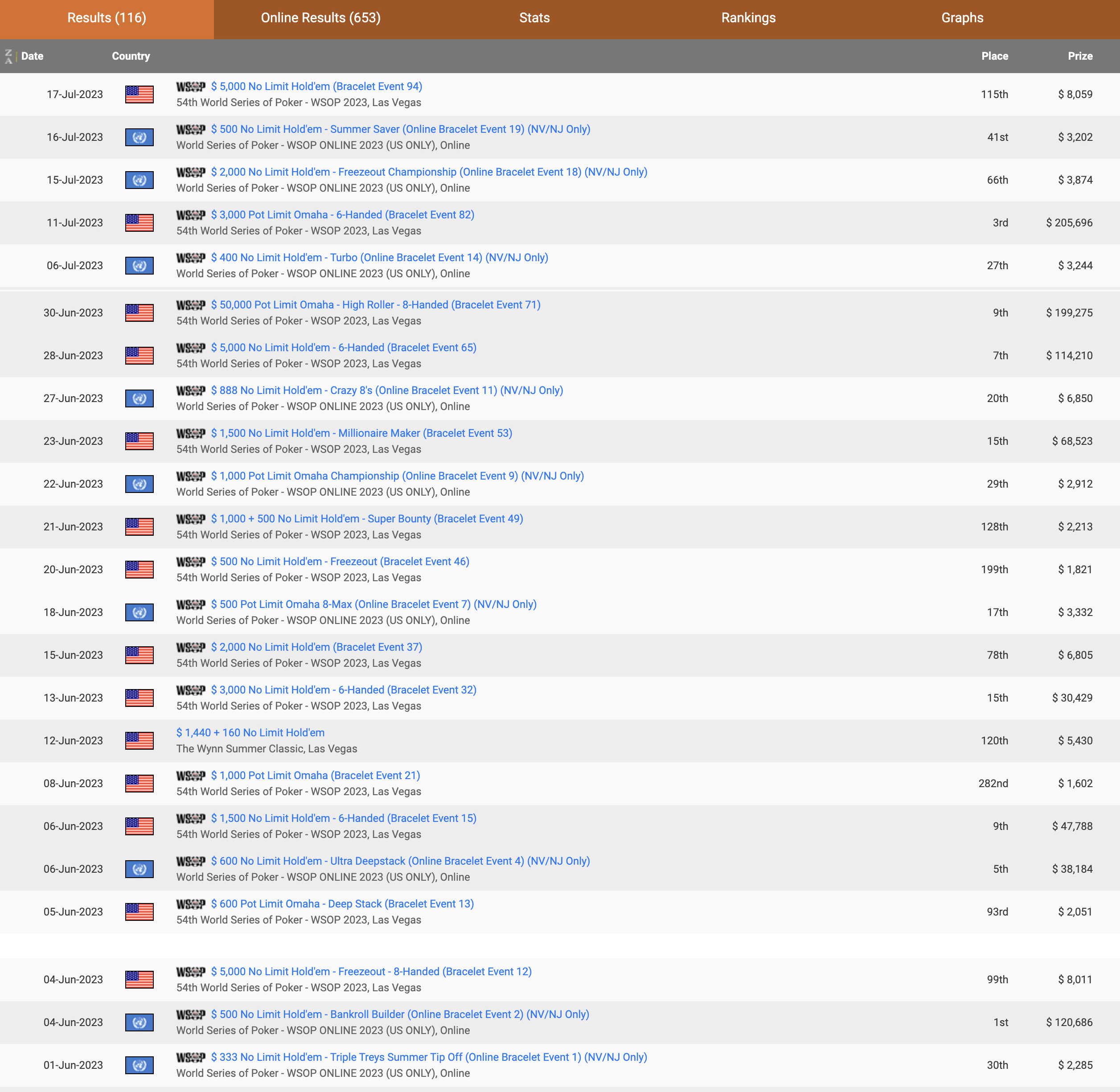Click the WSOP logo beside Bracelet Event 94
Screen dimensions: 1120x1092
(192, 87)
